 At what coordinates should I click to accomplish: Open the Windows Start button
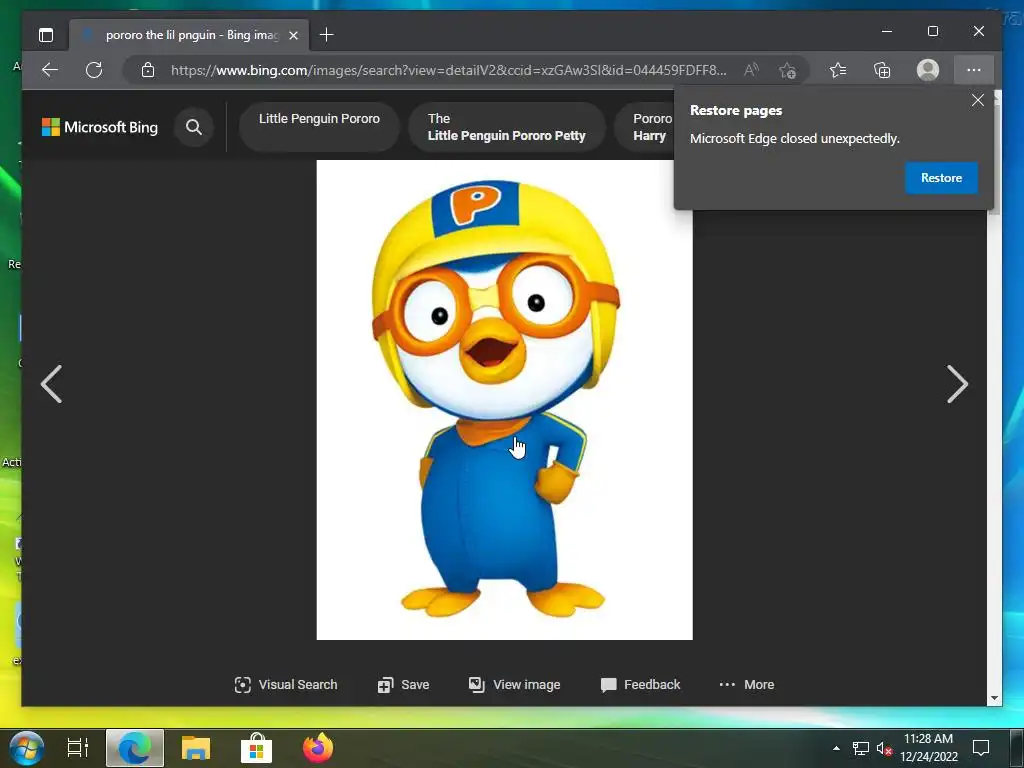point(27,748)
